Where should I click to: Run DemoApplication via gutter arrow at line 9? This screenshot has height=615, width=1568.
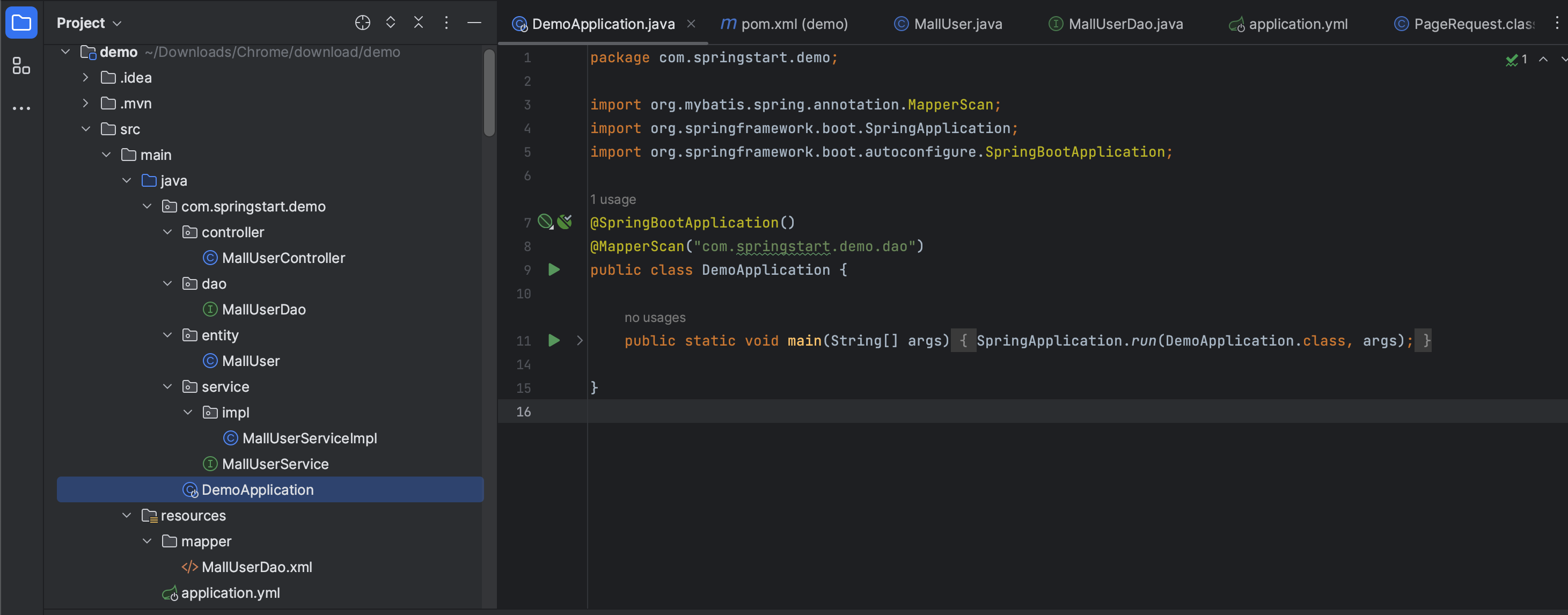(x=553, y=270)
